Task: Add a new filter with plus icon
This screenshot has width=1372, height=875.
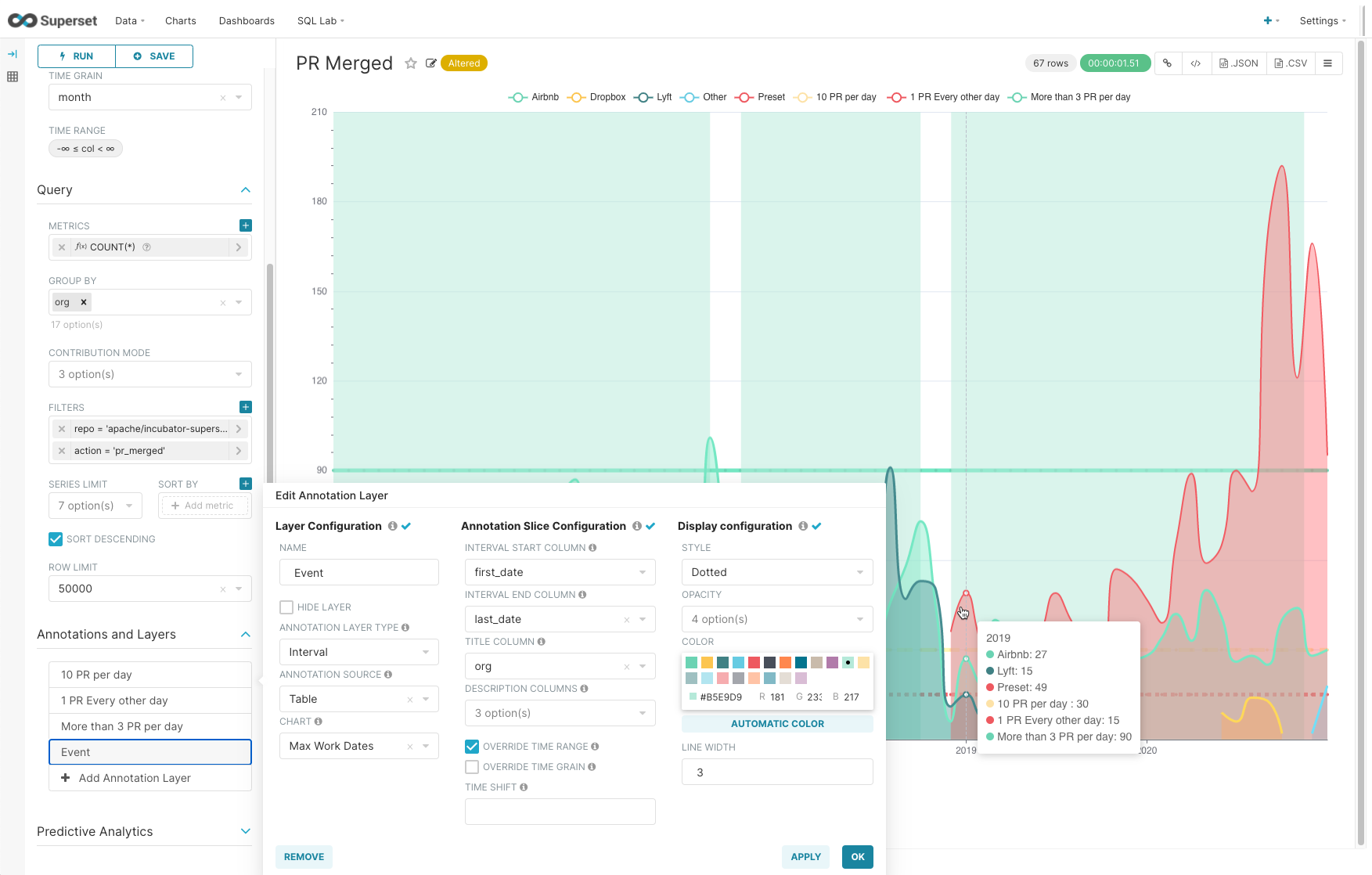Action: tap(245, 407)
